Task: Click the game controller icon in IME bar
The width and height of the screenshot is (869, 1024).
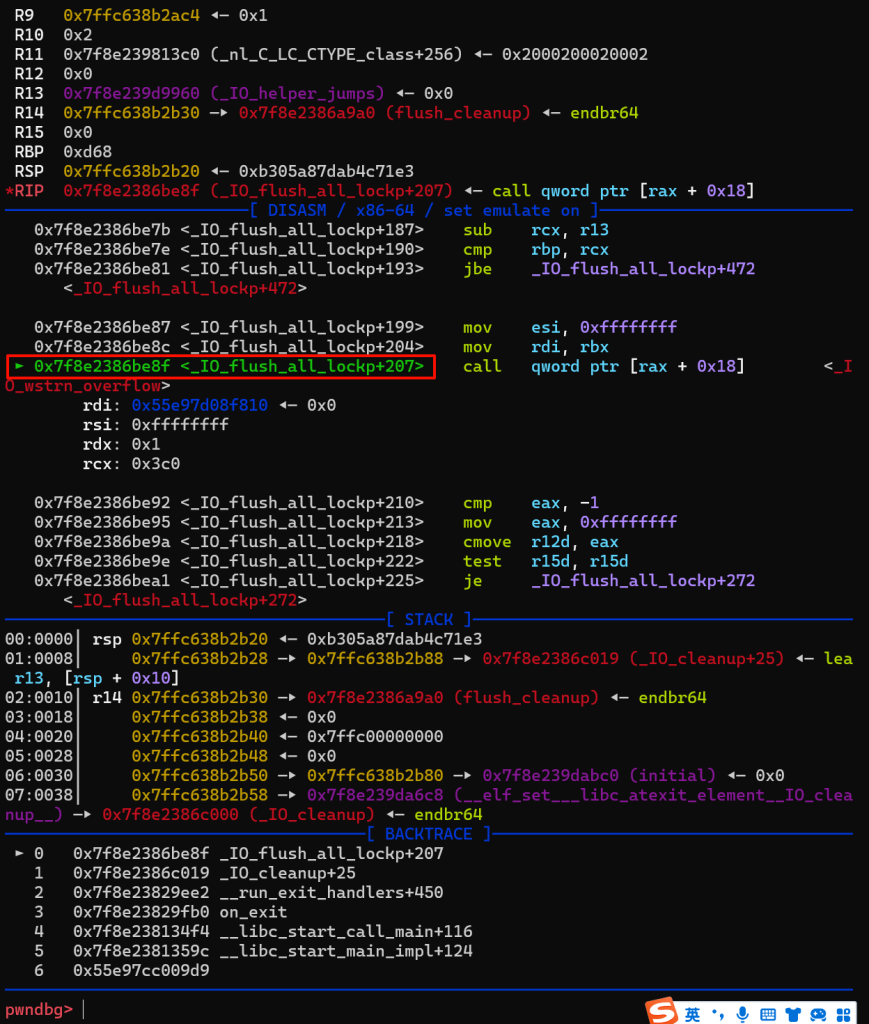Action: pyautogui.click(x=818, y=1011)
